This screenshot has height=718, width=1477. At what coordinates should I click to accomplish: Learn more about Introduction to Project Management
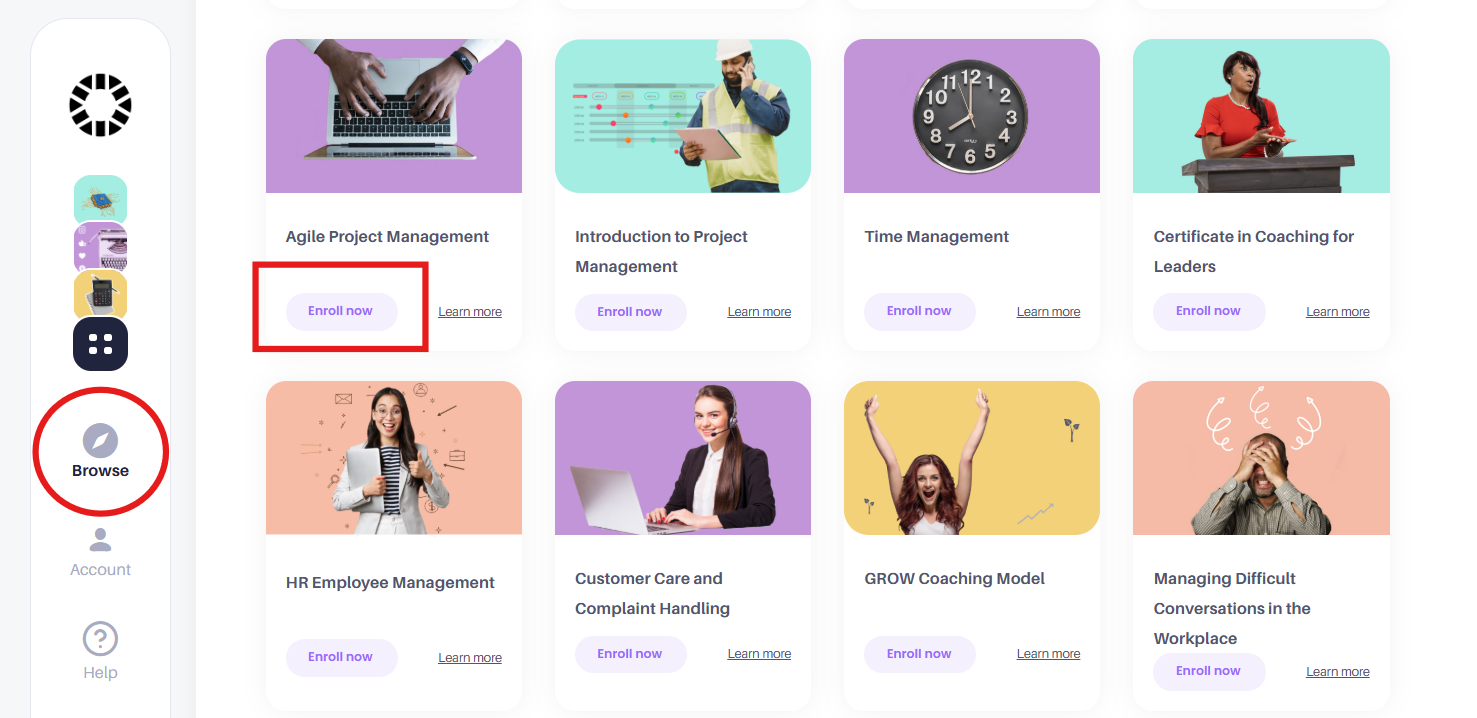point(759,312)
